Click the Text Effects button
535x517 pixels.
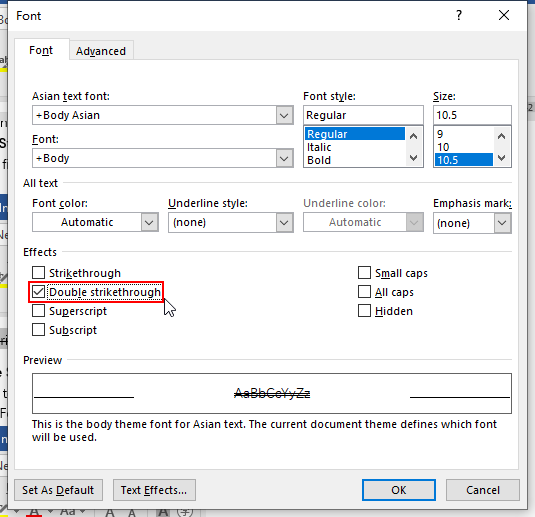click(154, 490)
